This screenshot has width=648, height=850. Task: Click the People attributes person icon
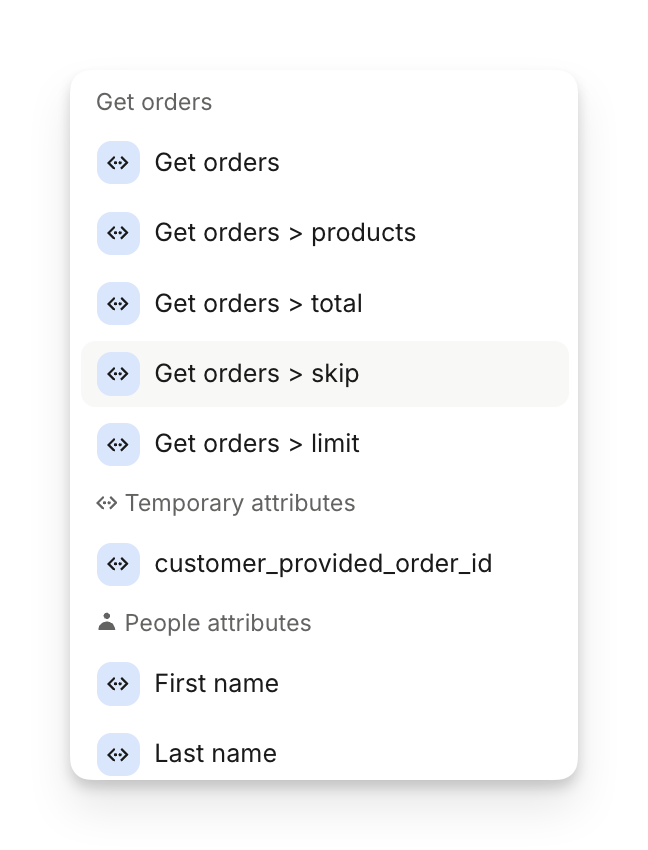click(x=107, y=623)
